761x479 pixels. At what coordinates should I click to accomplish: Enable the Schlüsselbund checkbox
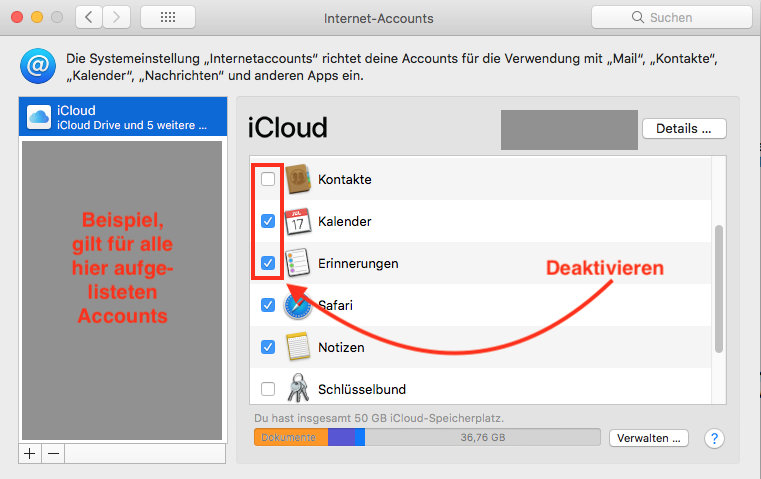(x=268, y=389)
